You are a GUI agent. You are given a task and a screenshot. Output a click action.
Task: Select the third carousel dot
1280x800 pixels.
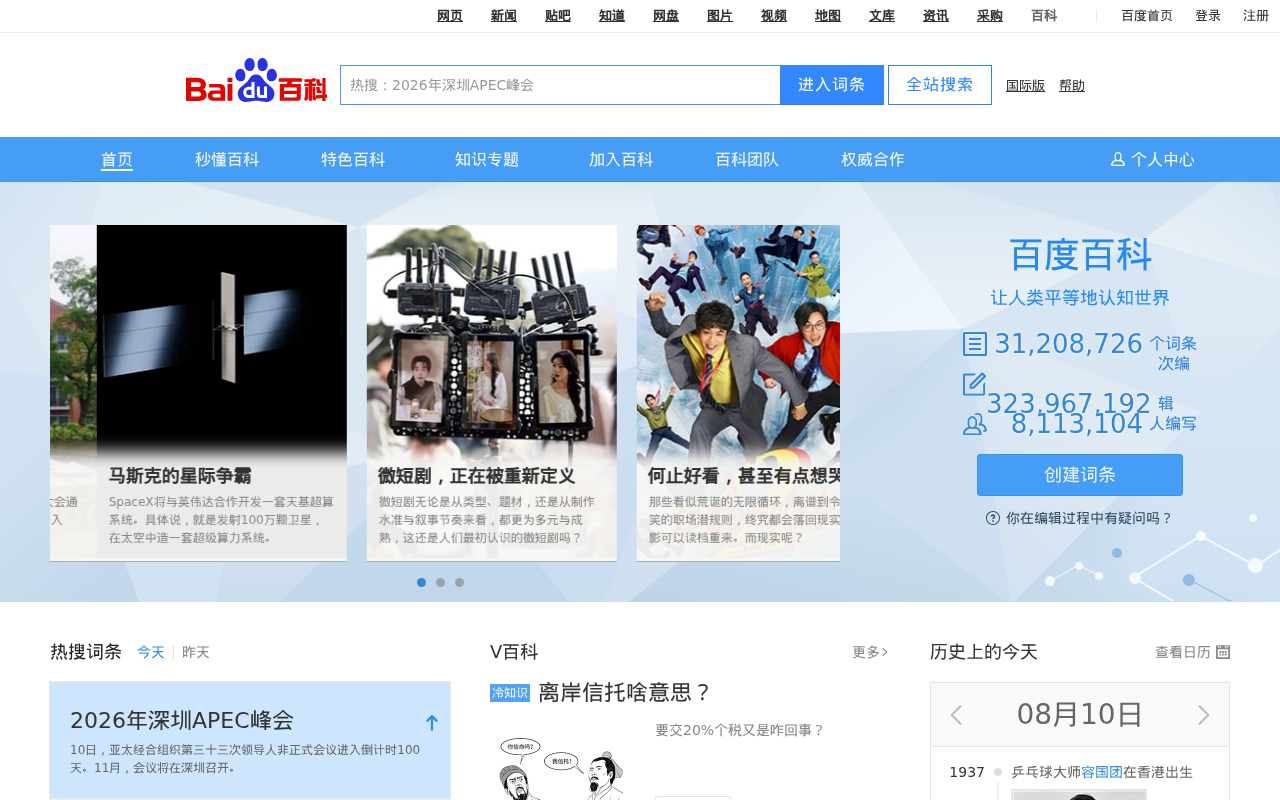click(460, 582)
